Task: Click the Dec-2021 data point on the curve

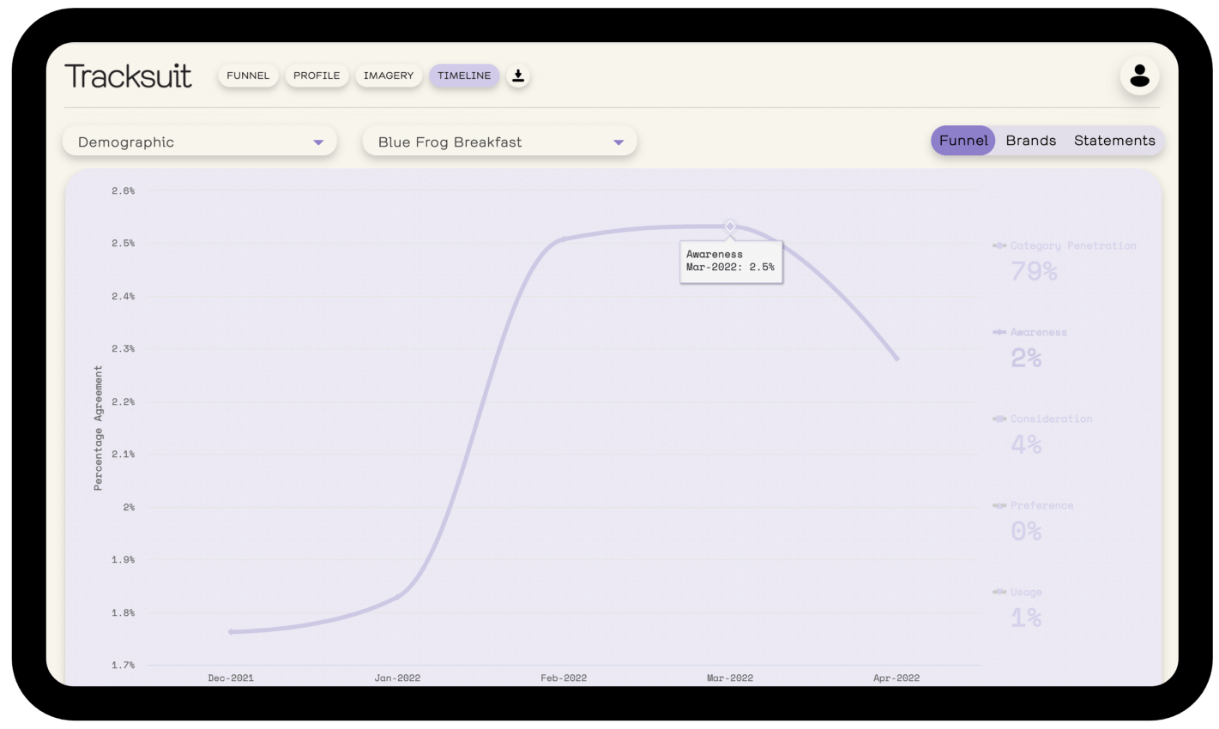Action: (231, 632)
